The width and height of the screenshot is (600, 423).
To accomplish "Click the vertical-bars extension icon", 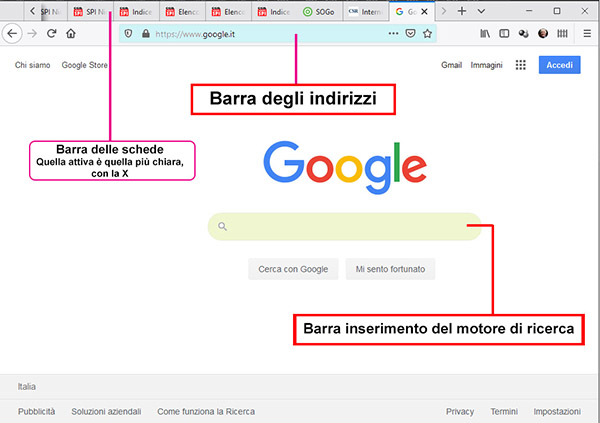I will [x=562, y=34].
